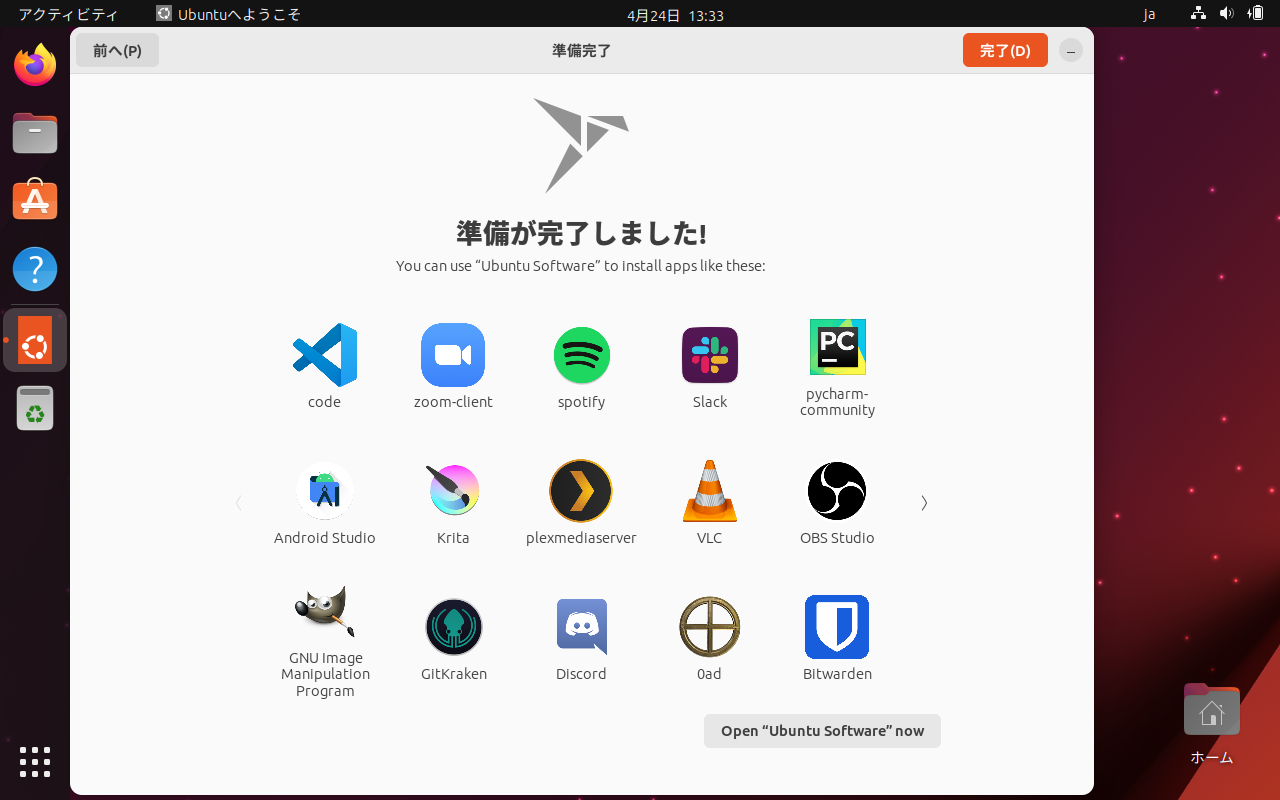Click the Bitwarden label text
Viewport: 1280px width, 800px height.
coord(837,674)
